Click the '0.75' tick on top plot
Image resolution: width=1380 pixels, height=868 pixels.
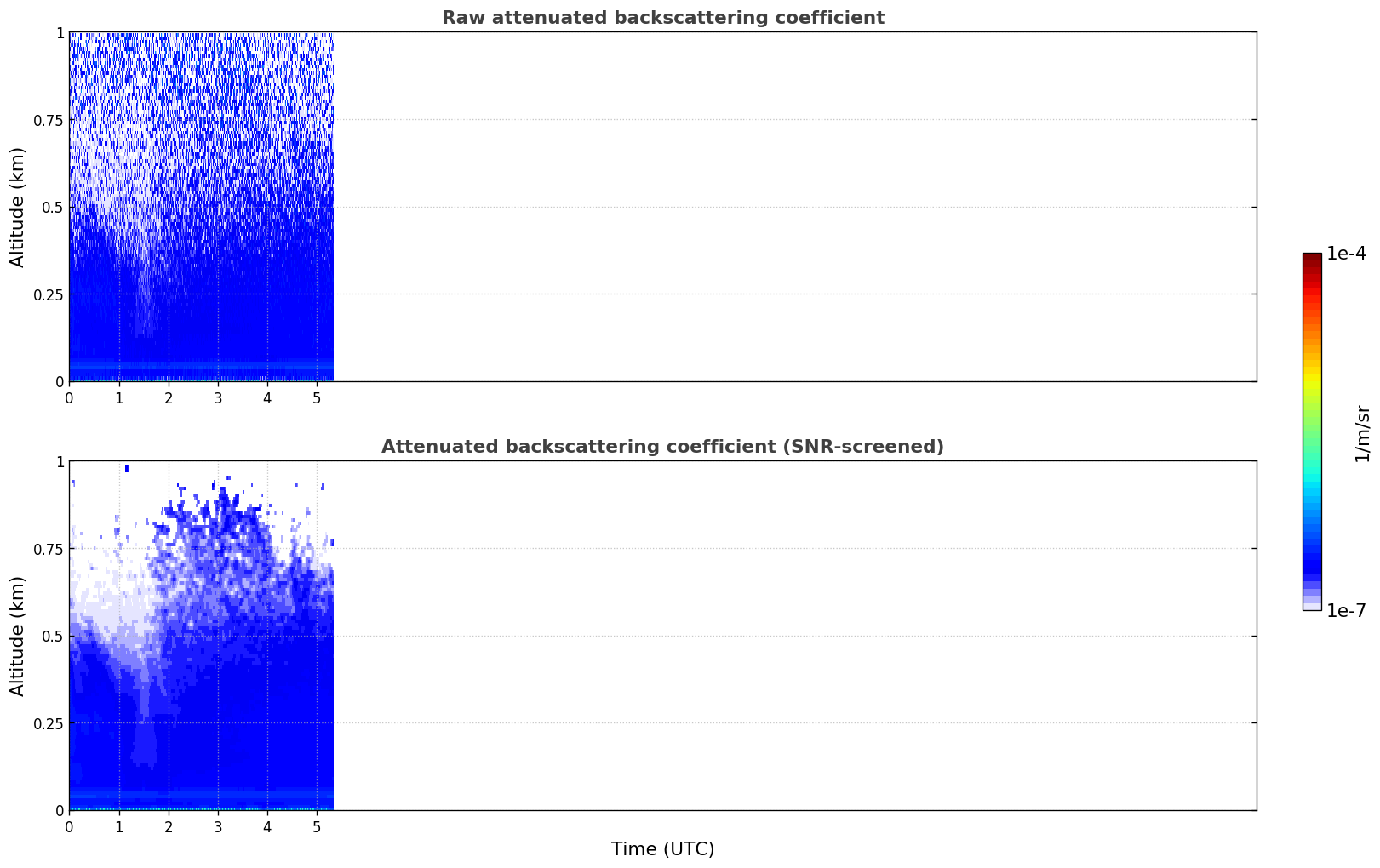[49, 120]
